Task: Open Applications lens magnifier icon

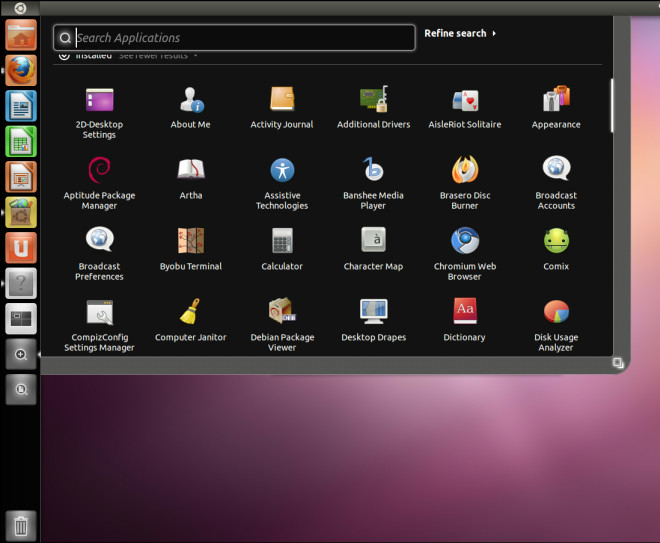Action: [21, 354]
